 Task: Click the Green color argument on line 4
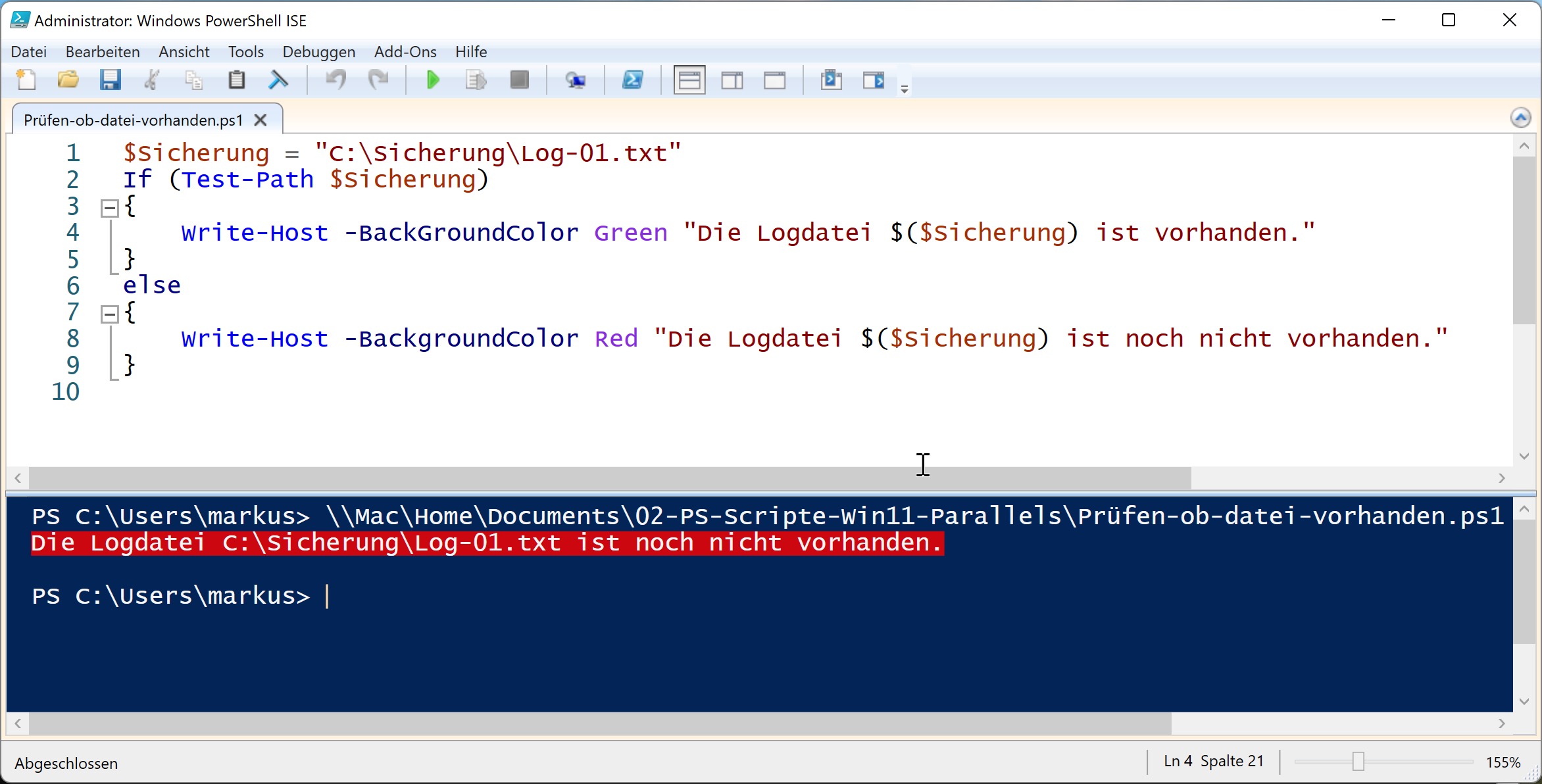pos(631,233)
